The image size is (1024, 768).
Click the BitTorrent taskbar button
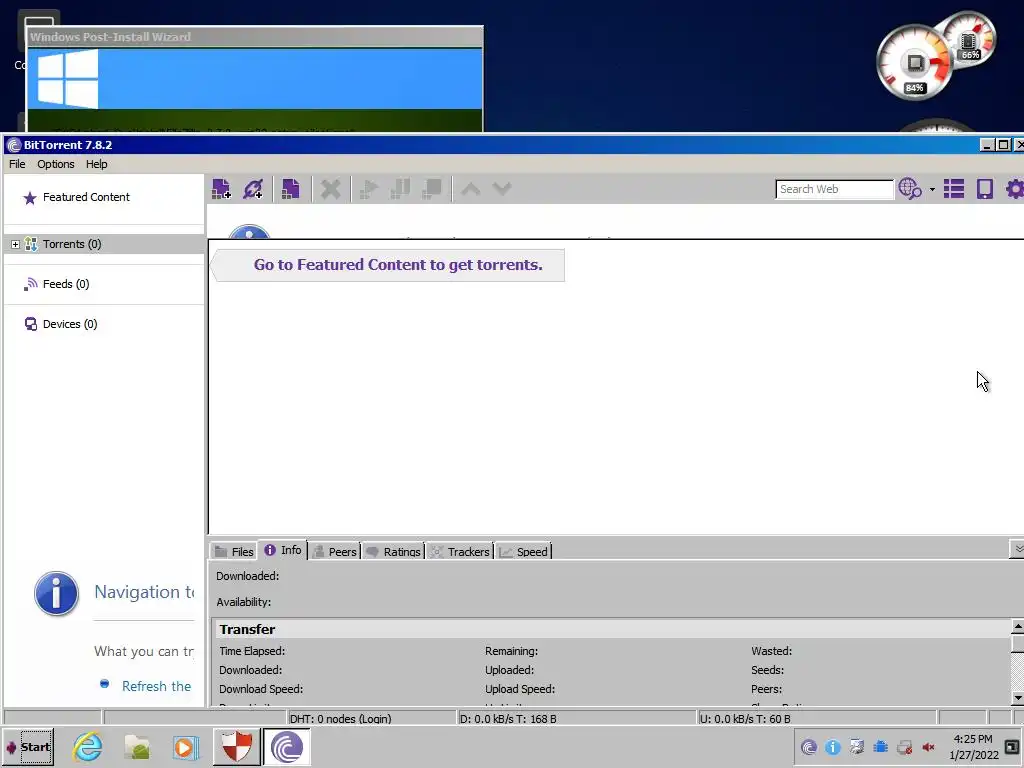(x=287, y=747)
